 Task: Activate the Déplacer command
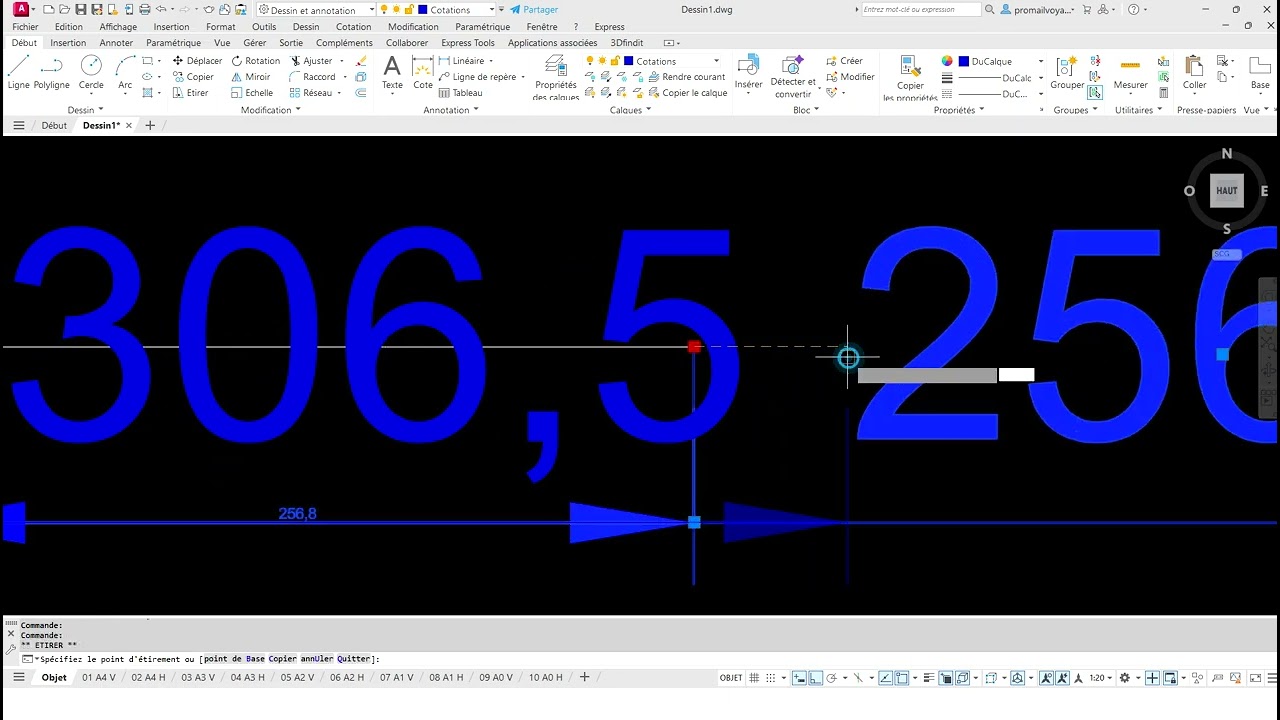pyautogui.click(x=196, y=61)
